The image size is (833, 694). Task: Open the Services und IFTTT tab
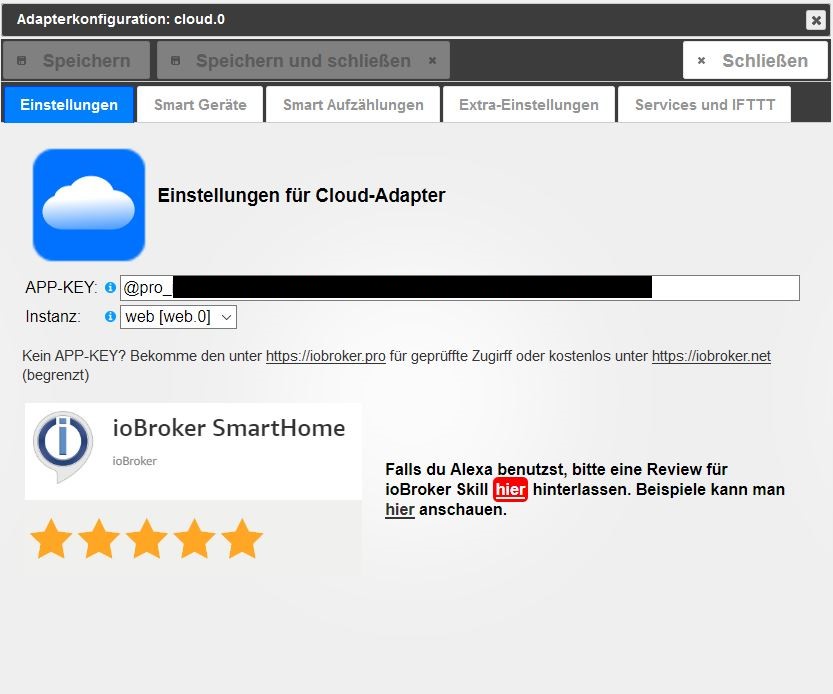coord(704,105)
